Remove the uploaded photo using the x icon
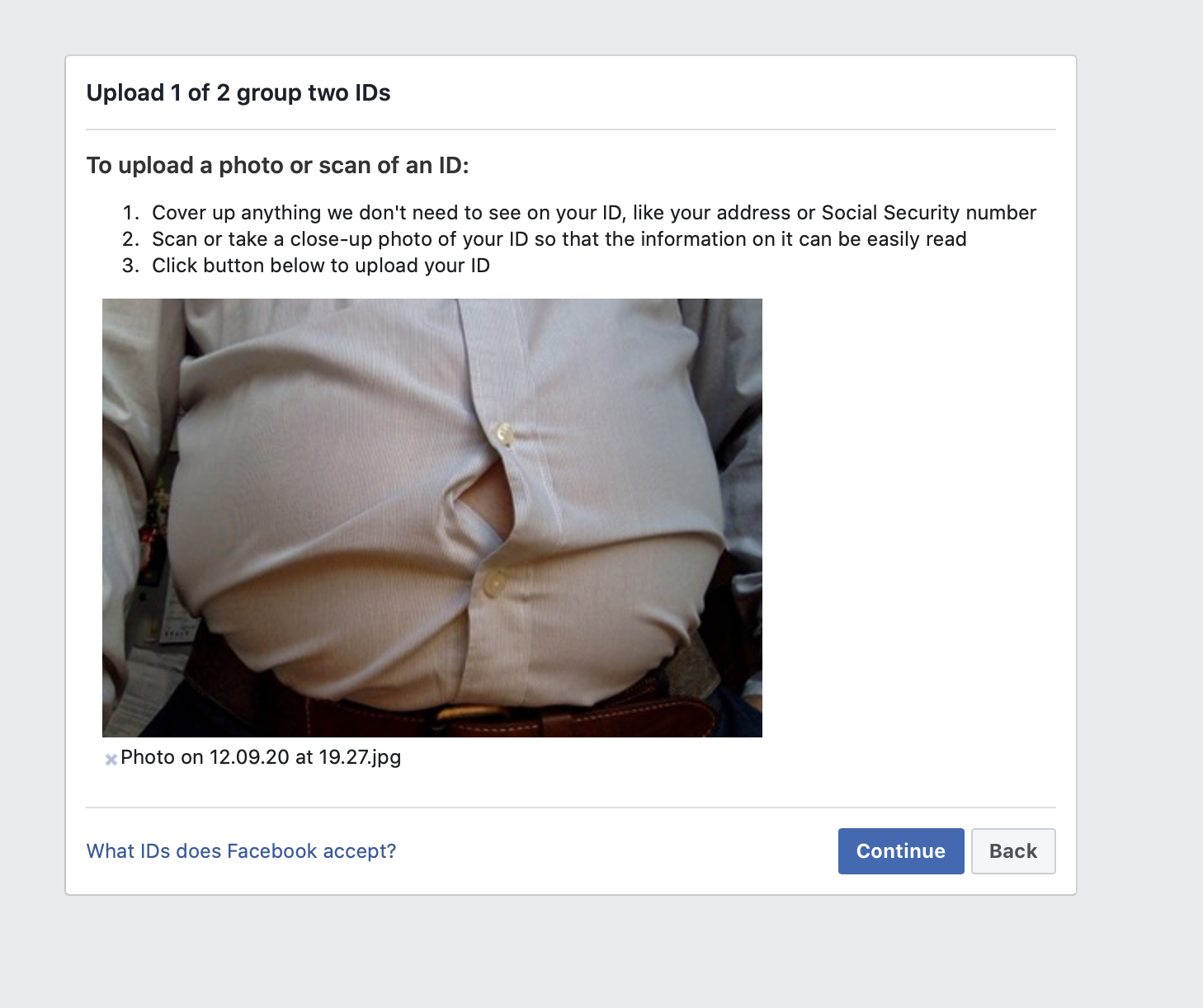Screen dimensions: 1203x1008 coord(111,760)
